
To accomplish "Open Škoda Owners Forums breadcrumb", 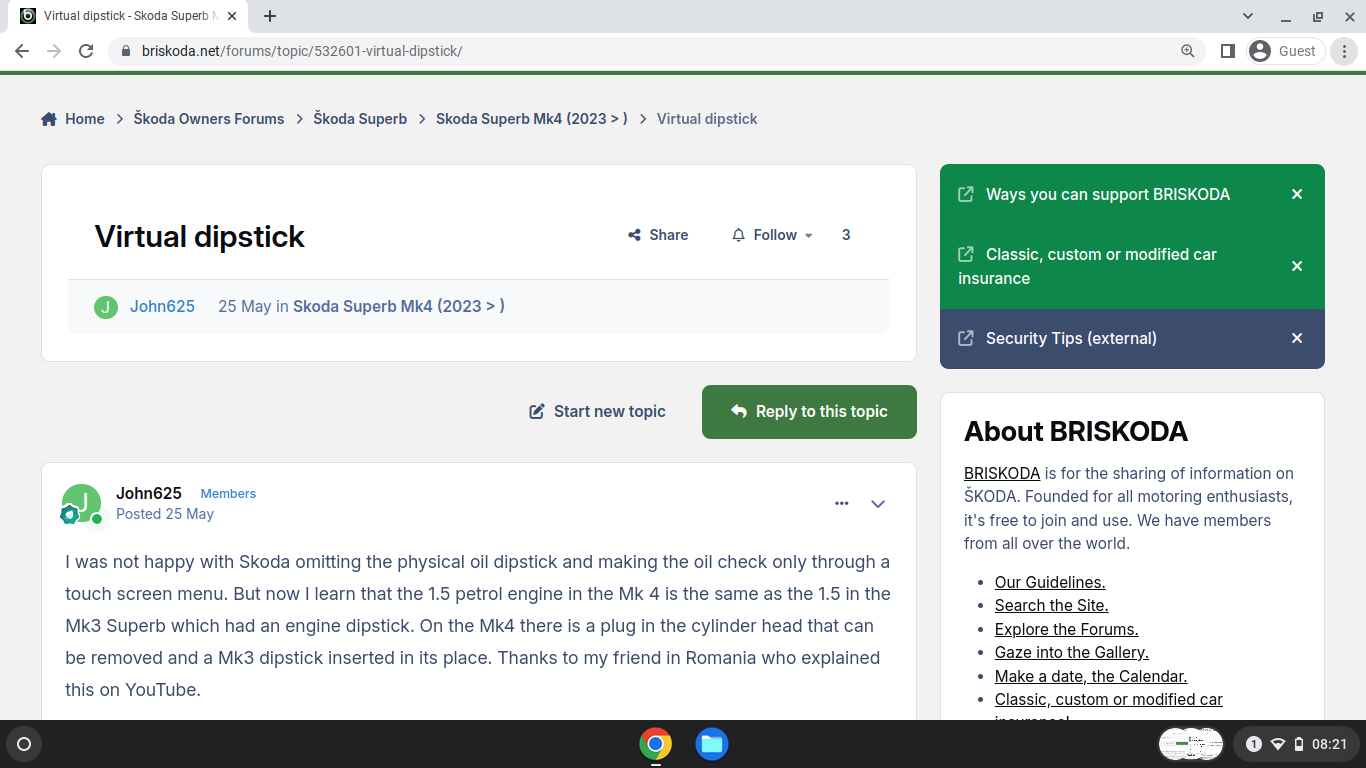I will pos(209,119).
